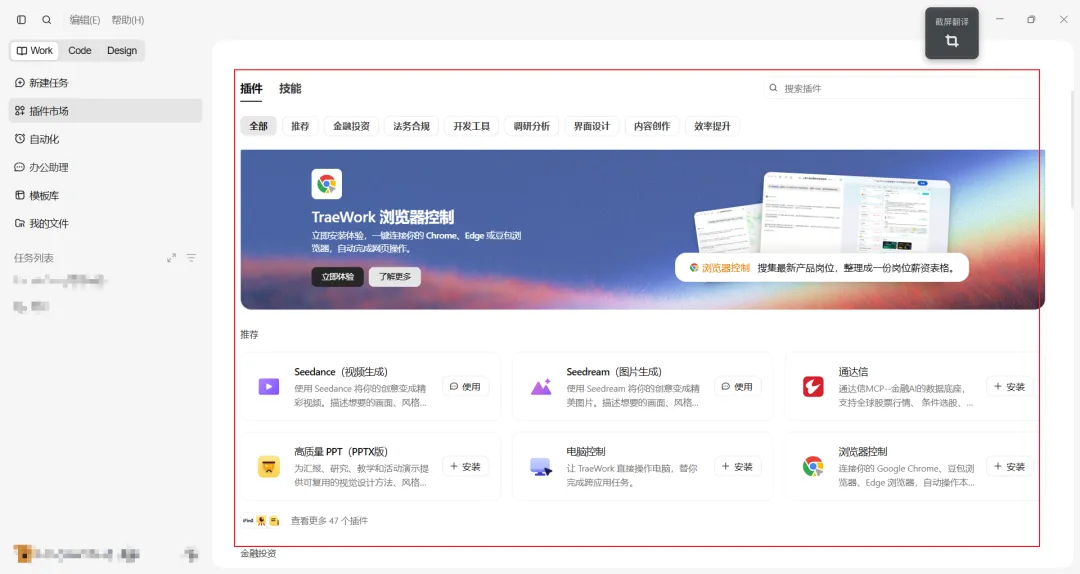Click the 推荐 section heading

tap(249, 334)
